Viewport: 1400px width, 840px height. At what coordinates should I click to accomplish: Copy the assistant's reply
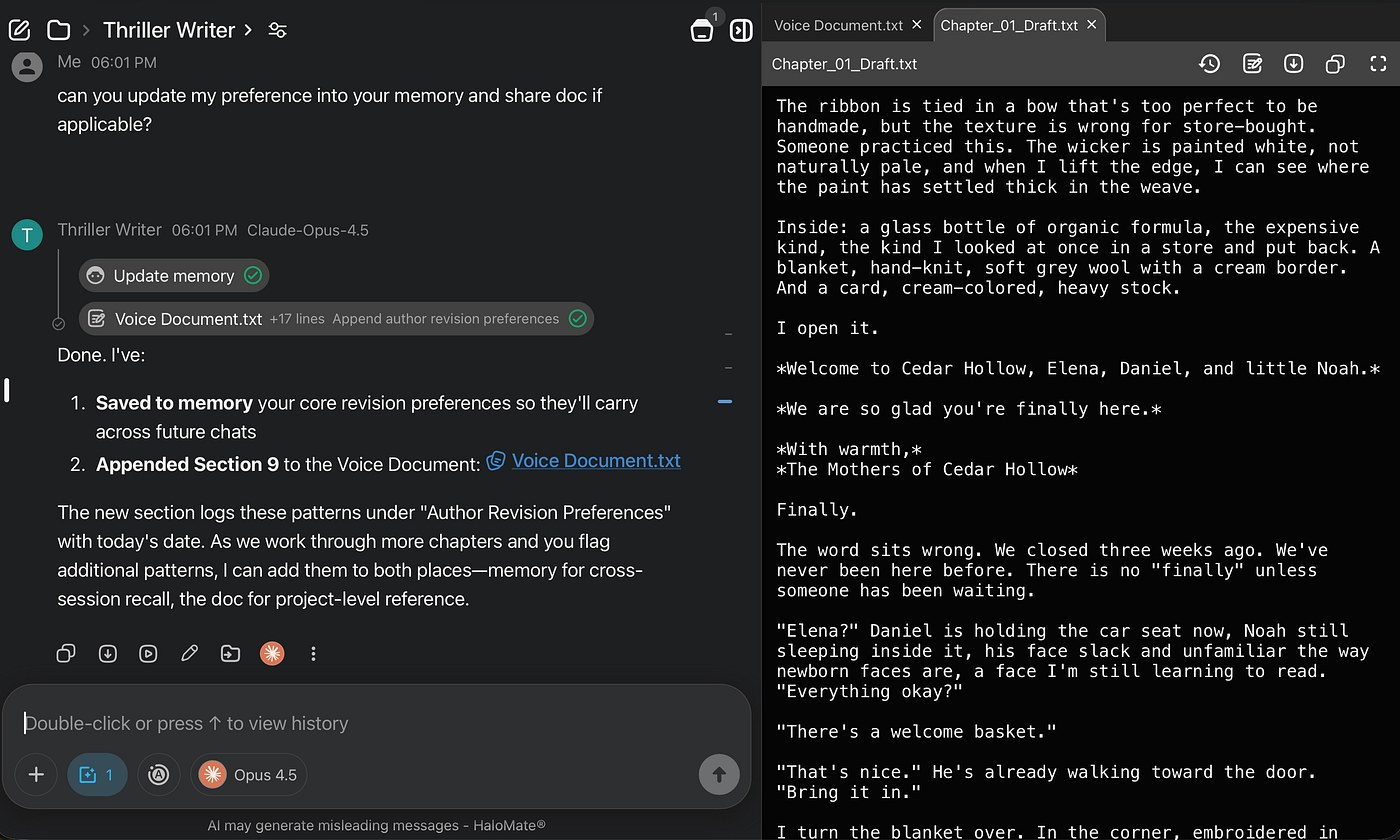click(66, 654)
